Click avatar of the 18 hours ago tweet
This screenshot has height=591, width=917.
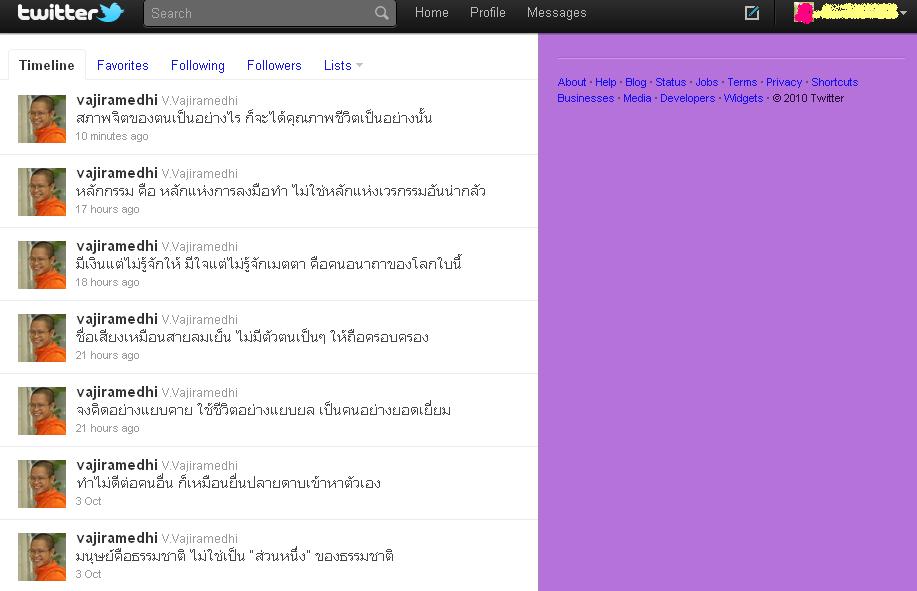[42, 265]
